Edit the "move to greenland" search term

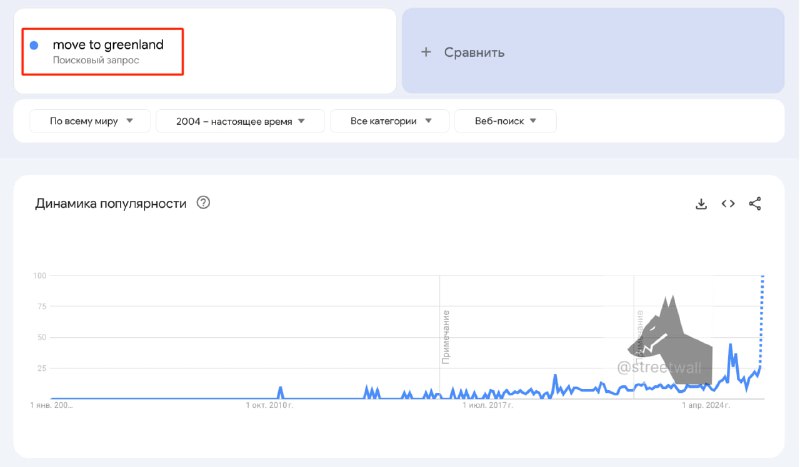108,45
